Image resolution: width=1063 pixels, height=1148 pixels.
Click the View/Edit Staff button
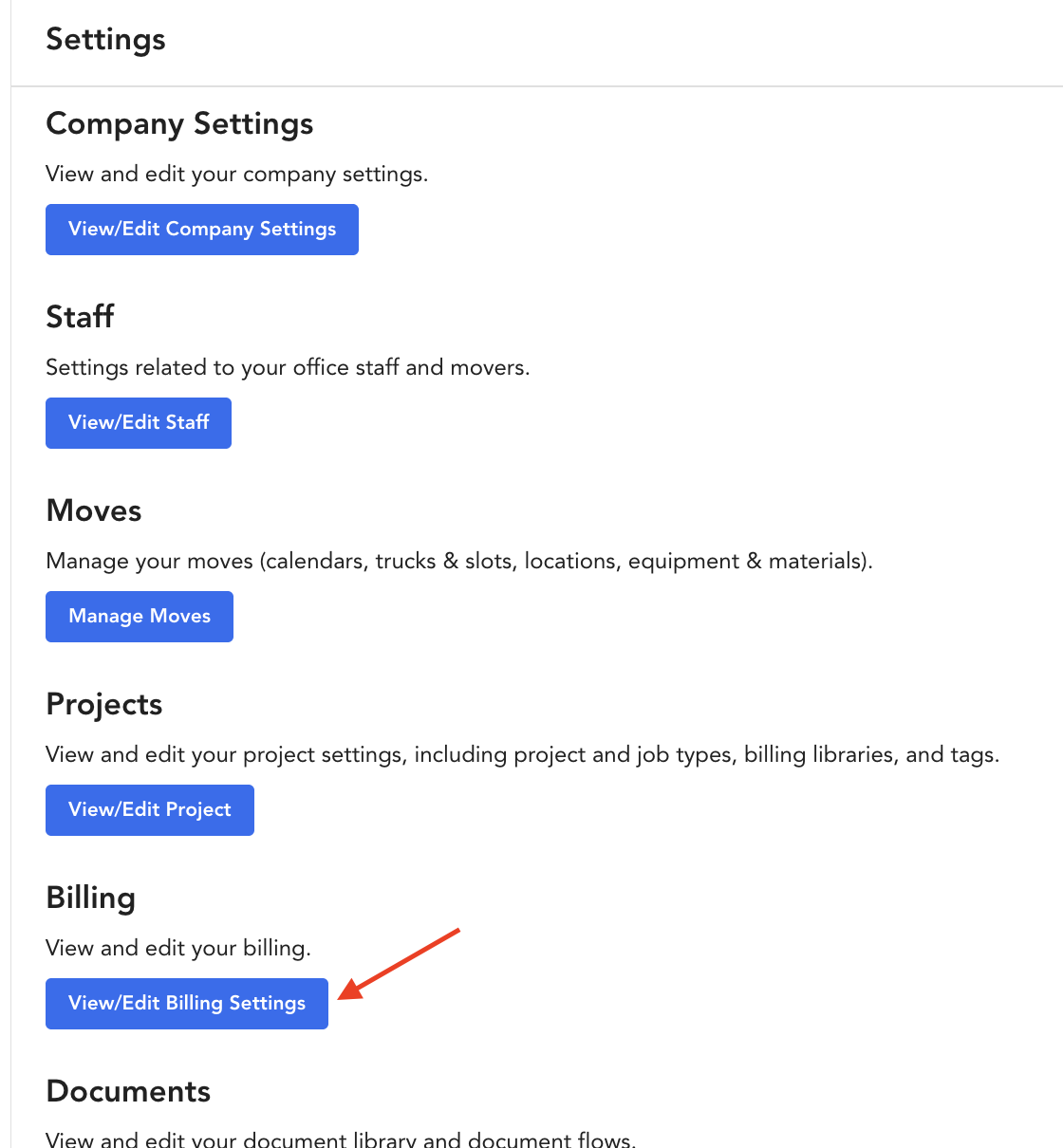(x=139, y=423)
